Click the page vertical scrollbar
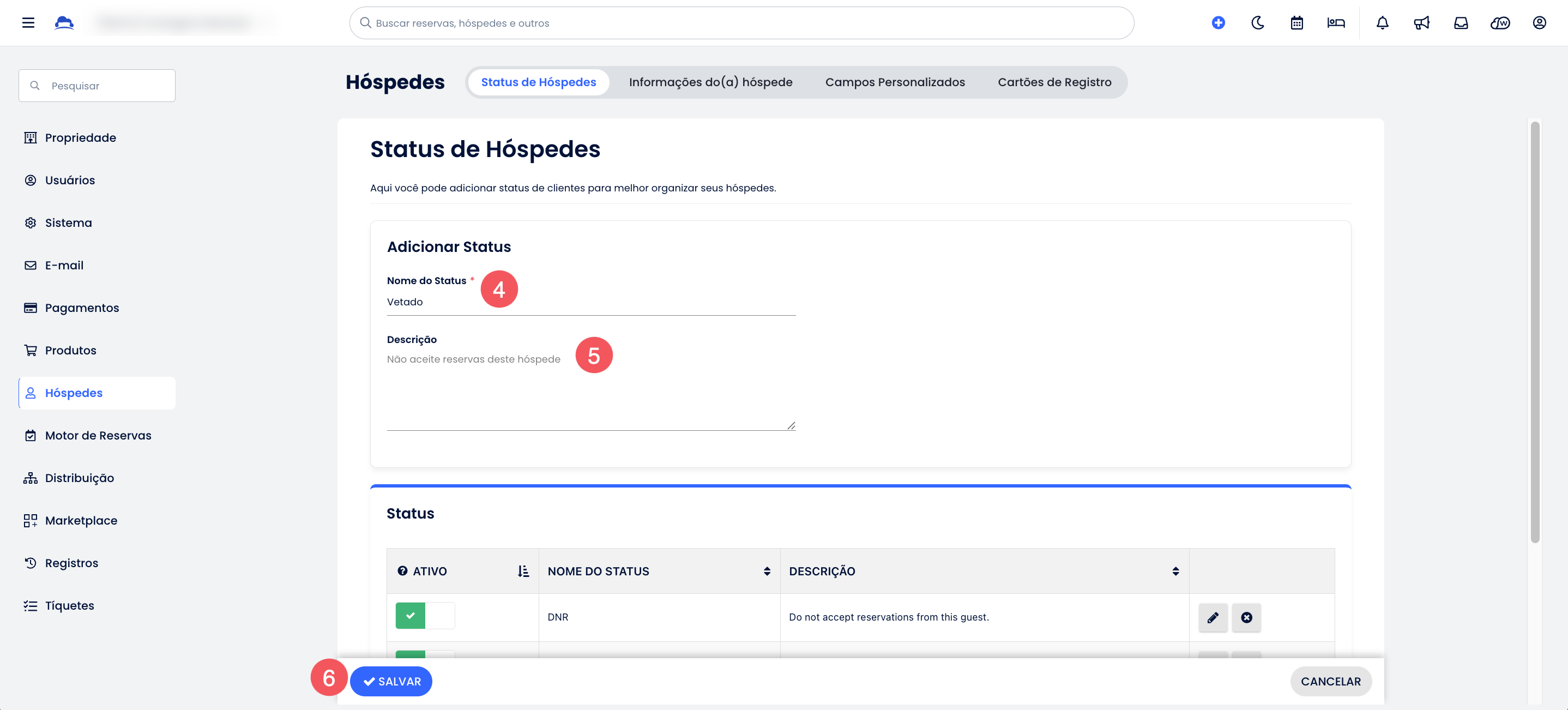 click(x=1535, y=332)
